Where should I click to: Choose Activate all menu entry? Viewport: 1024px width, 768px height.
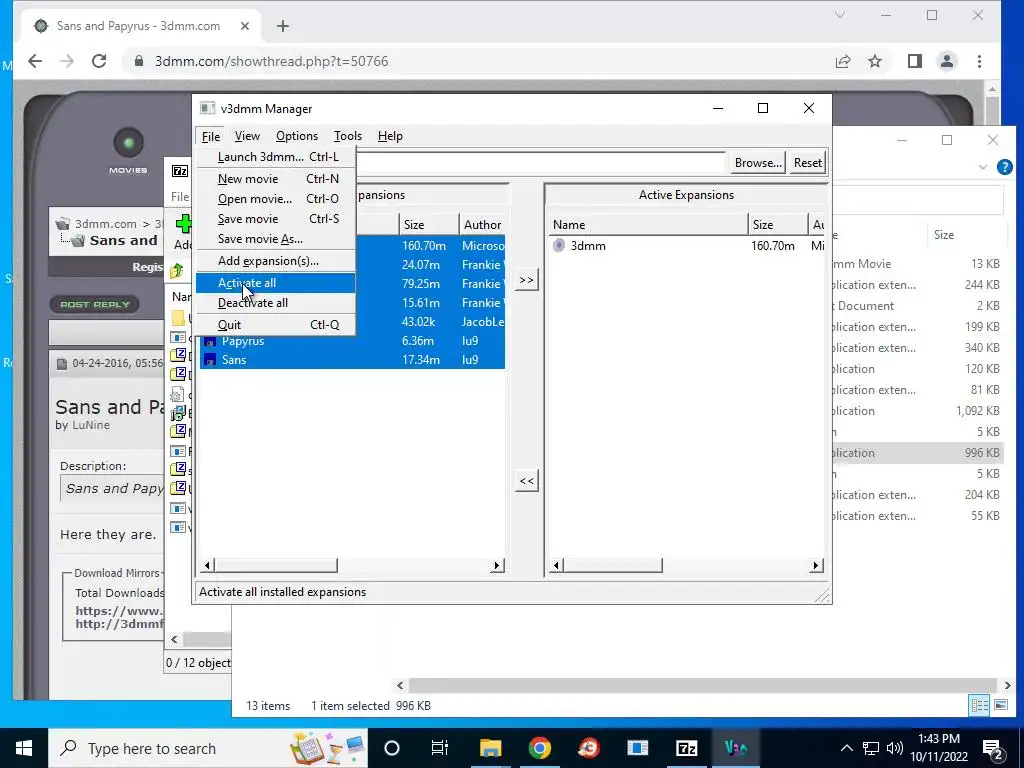click(276, 283)
